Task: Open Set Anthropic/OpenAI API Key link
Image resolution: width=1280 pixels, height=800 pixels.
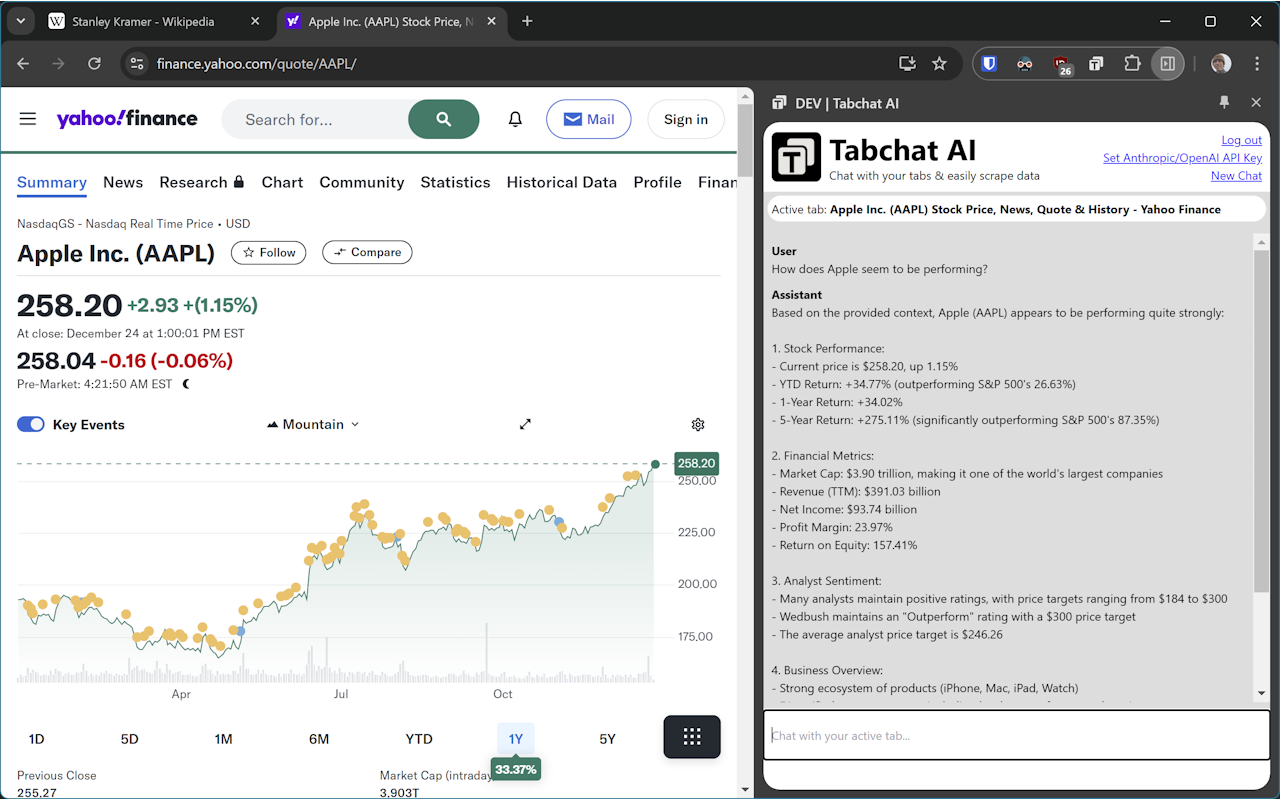Action: 1182,158
